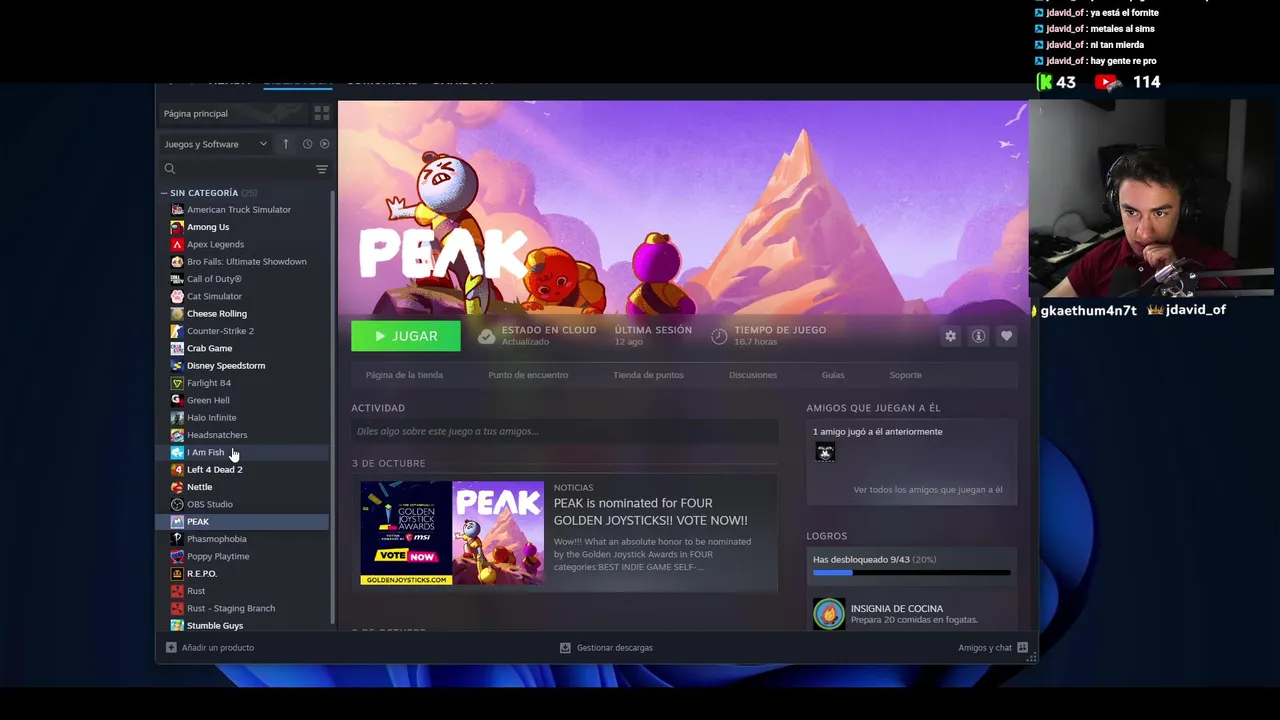
Task: Click the Farlight 84 game icon
Action: point(177,383)
